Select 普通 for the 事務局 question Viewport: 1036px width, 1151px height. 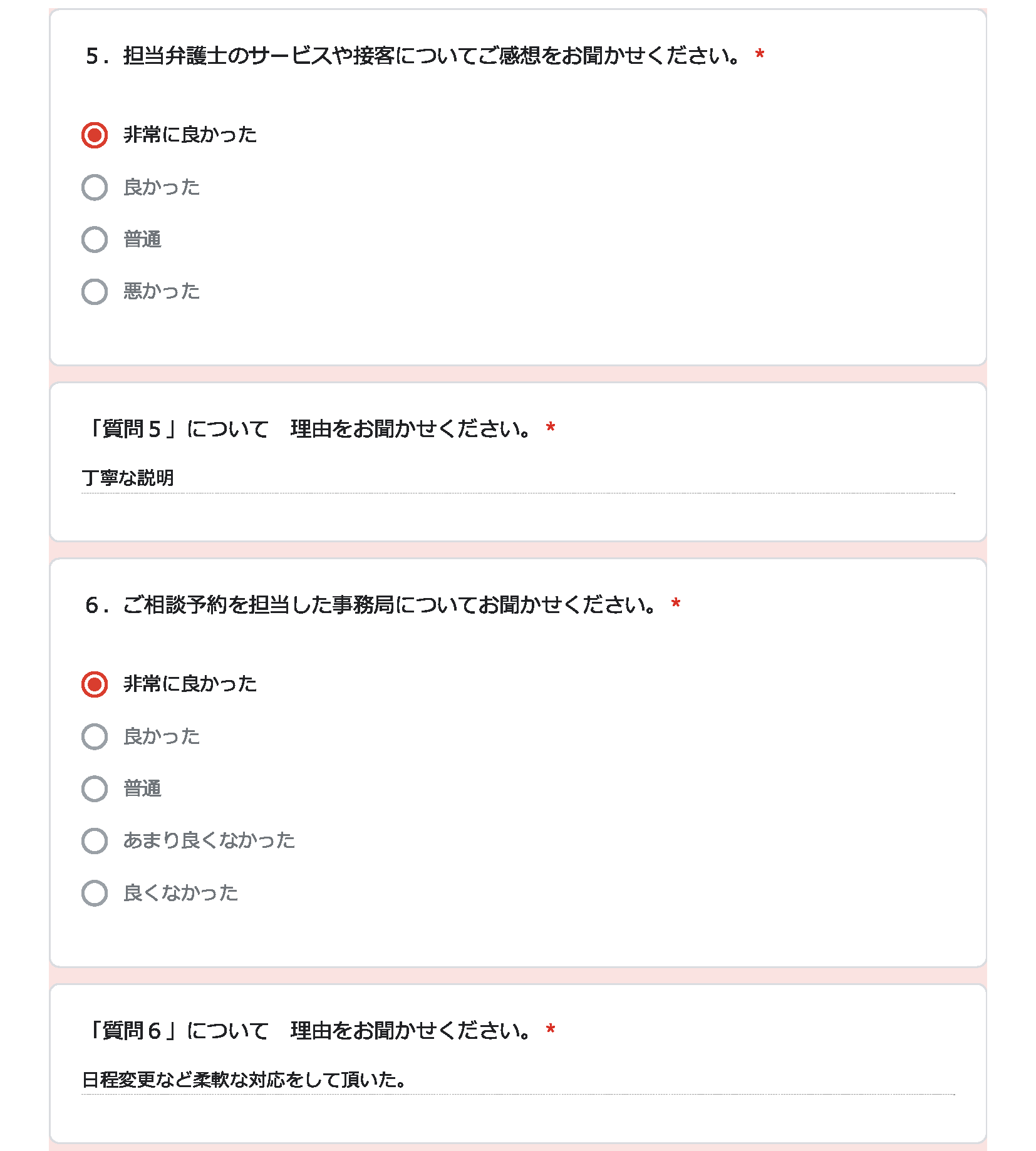[95, 788]
